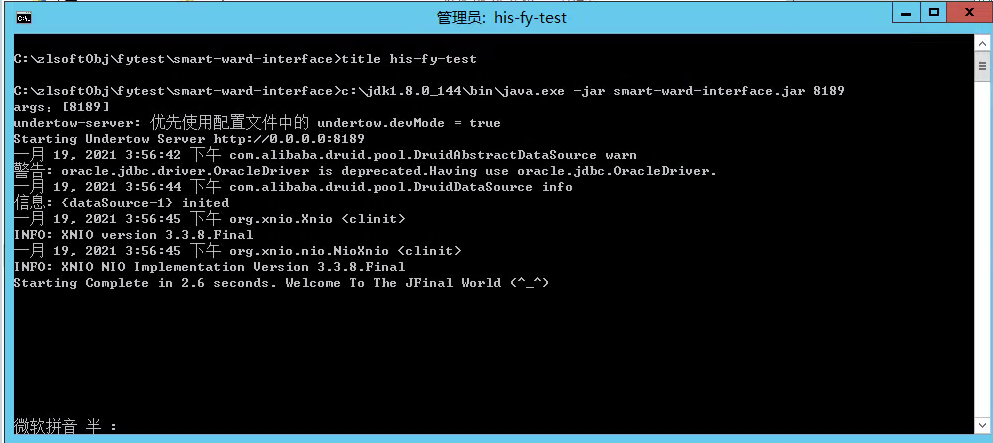This screenshot has height=443, width=993.
Task: Click the '{dataSource-1} inited' info line
Action: pos(121,203)
